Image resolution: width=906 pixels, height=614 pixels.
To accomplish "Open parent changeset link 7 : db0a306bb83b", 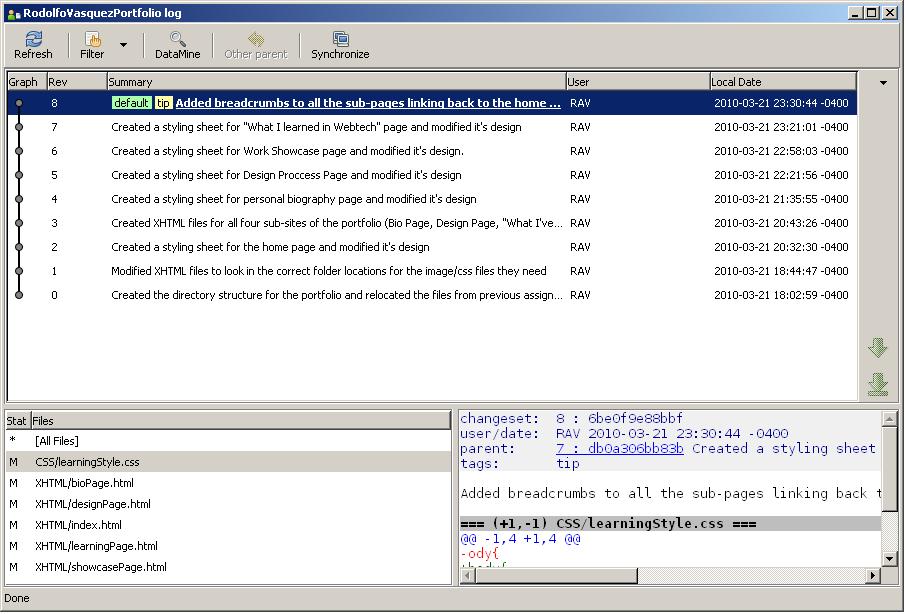I will pyautogui.click(x=619, y=448).
